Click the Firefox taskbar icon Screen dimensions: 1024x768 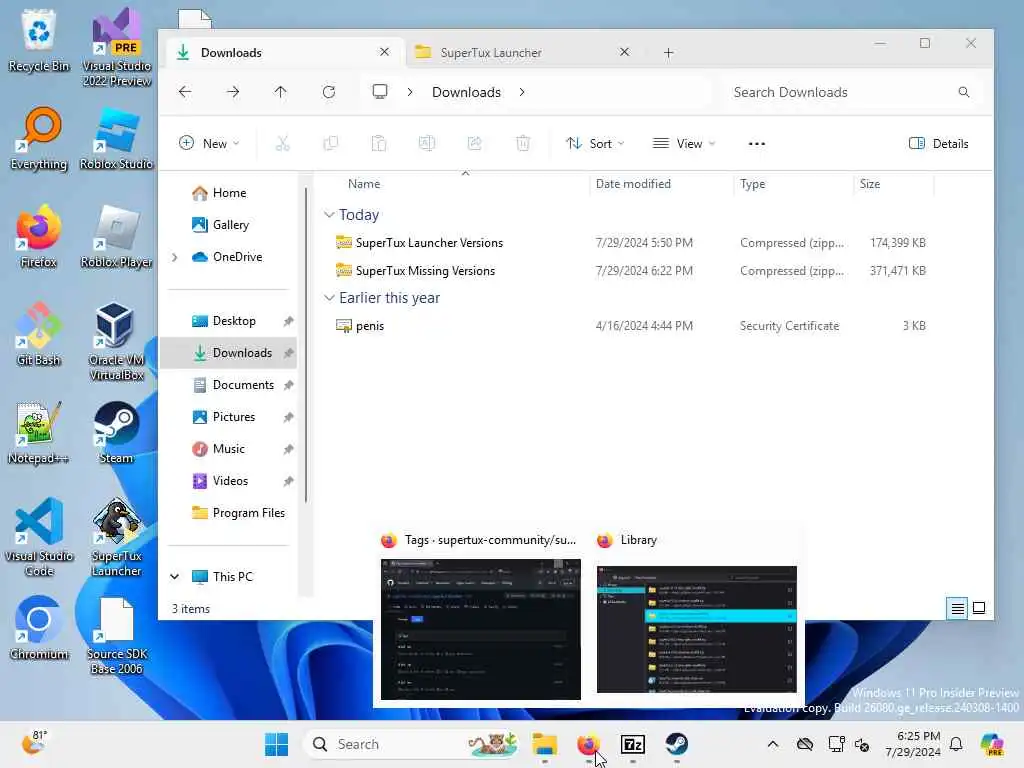(588, 744)
